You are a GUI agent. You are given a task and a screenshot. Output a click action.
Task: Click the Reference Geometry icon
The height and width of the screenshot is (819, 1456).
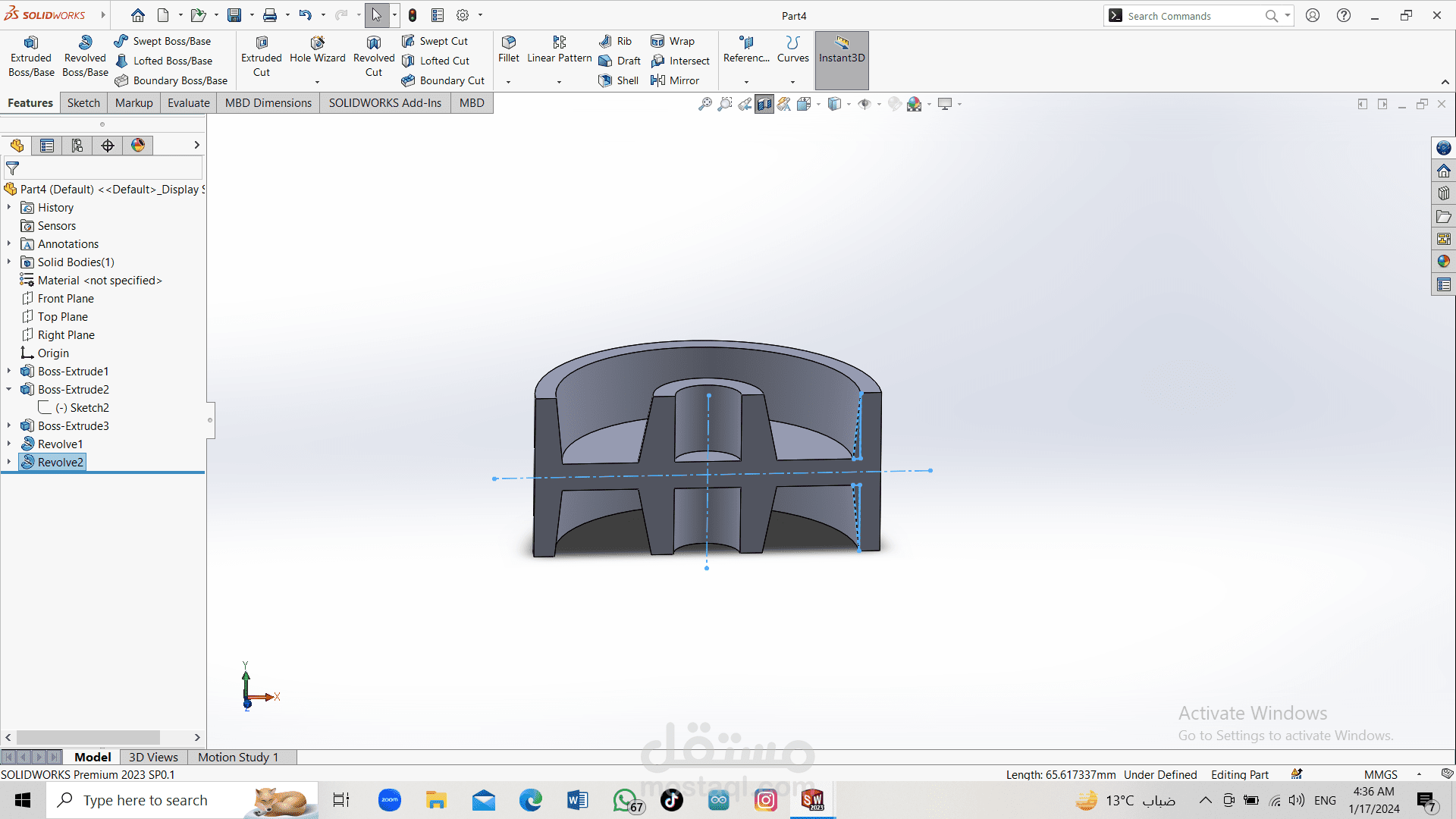coord(746,50)
